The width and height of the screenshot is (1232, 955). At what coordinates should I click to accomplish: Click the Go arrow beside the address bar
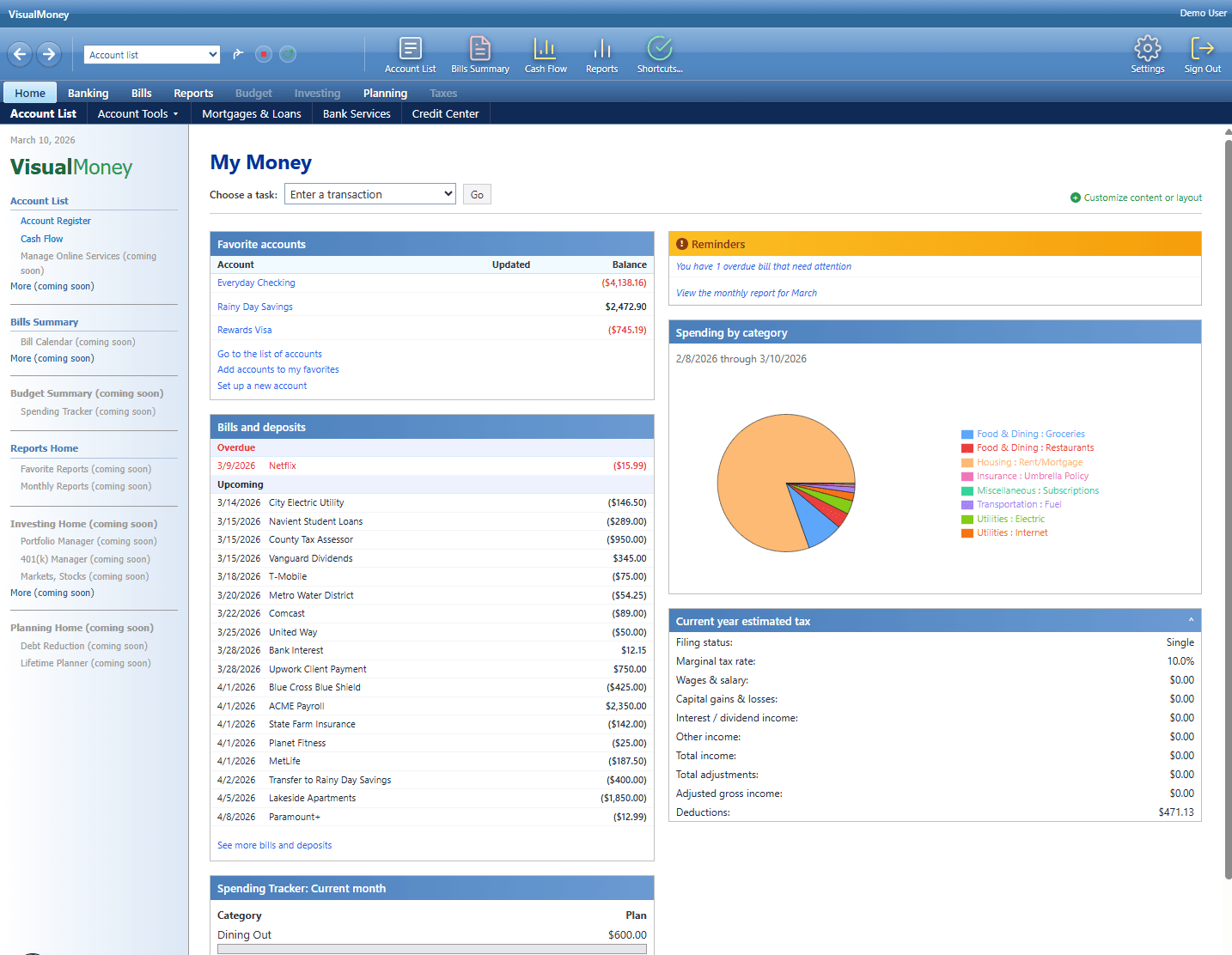click(238, 53)
